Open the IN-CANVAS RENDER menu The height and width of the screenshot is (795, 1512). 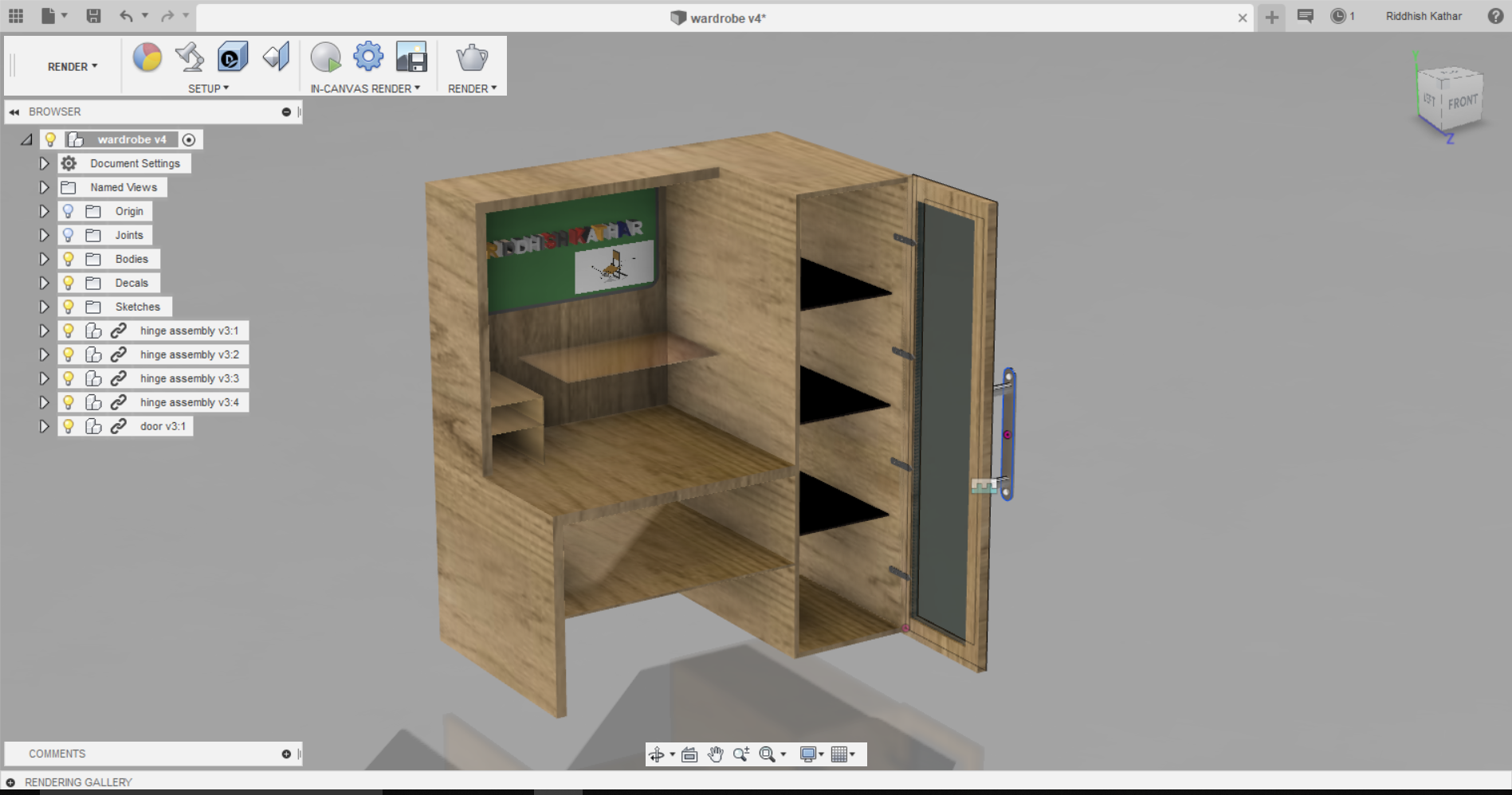click(365, 88)
